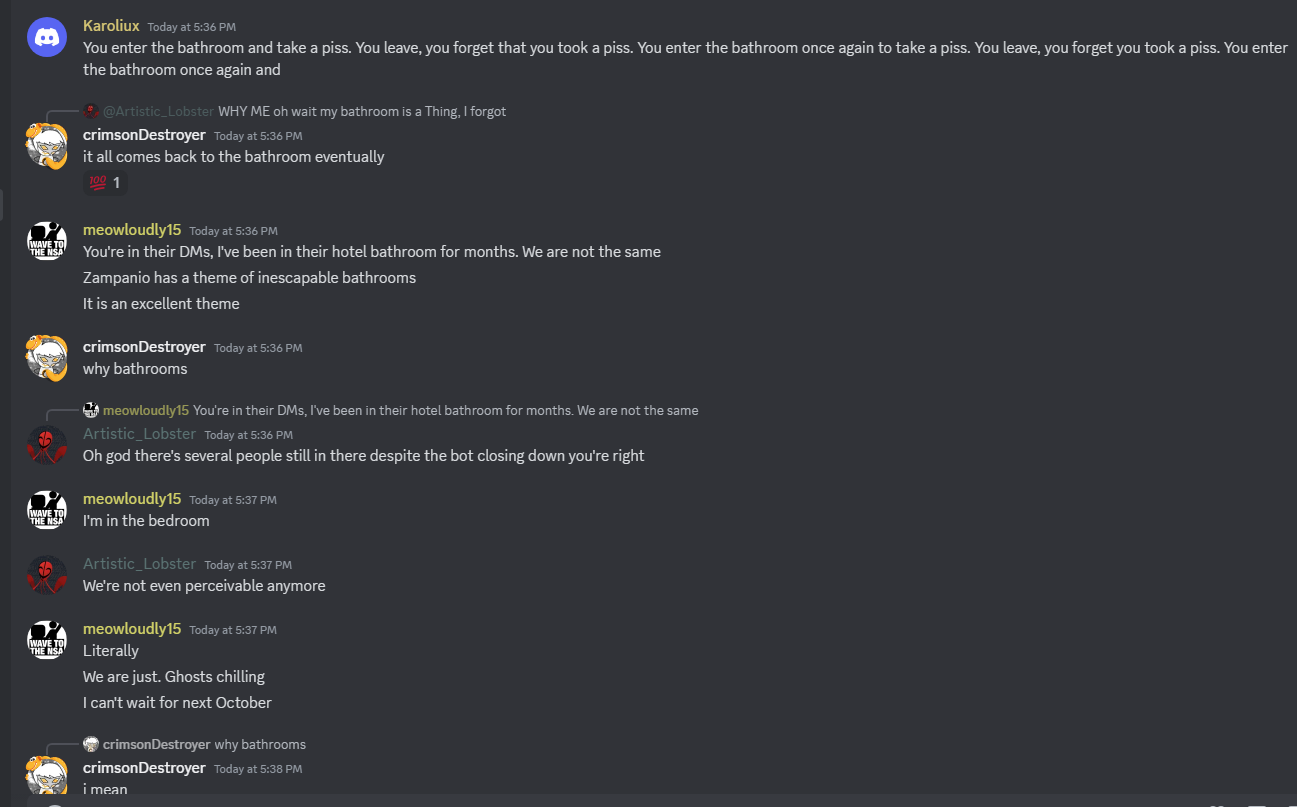This screenshot has height=807, width=1297.
Task: Click the @Artistic_Lobster mention in the reply preview
Action: click(x=158, y=111)
